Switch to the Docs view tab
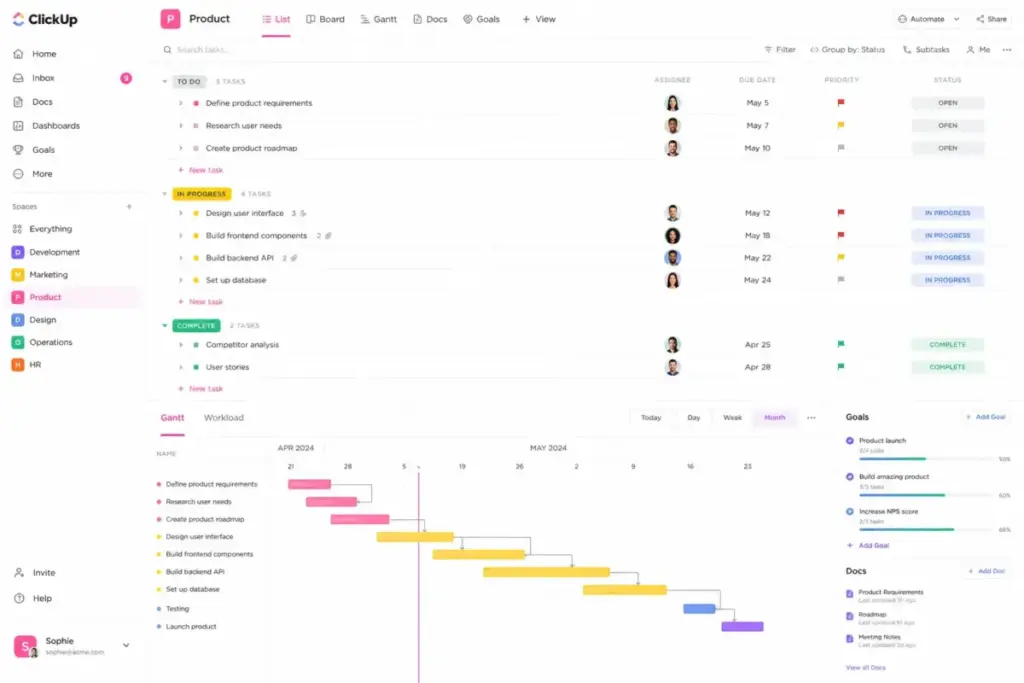 [x=430, y=19]
